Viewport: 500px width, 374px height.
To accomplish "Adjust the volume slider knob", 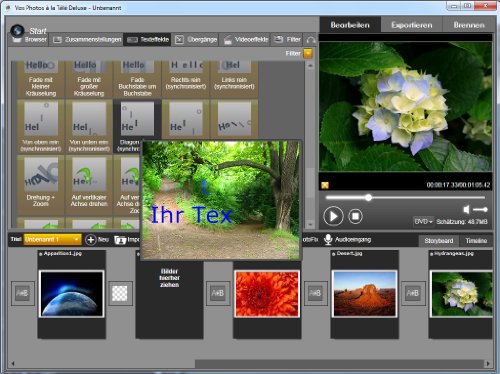I will pyautogui.click(x=484, y=209).
